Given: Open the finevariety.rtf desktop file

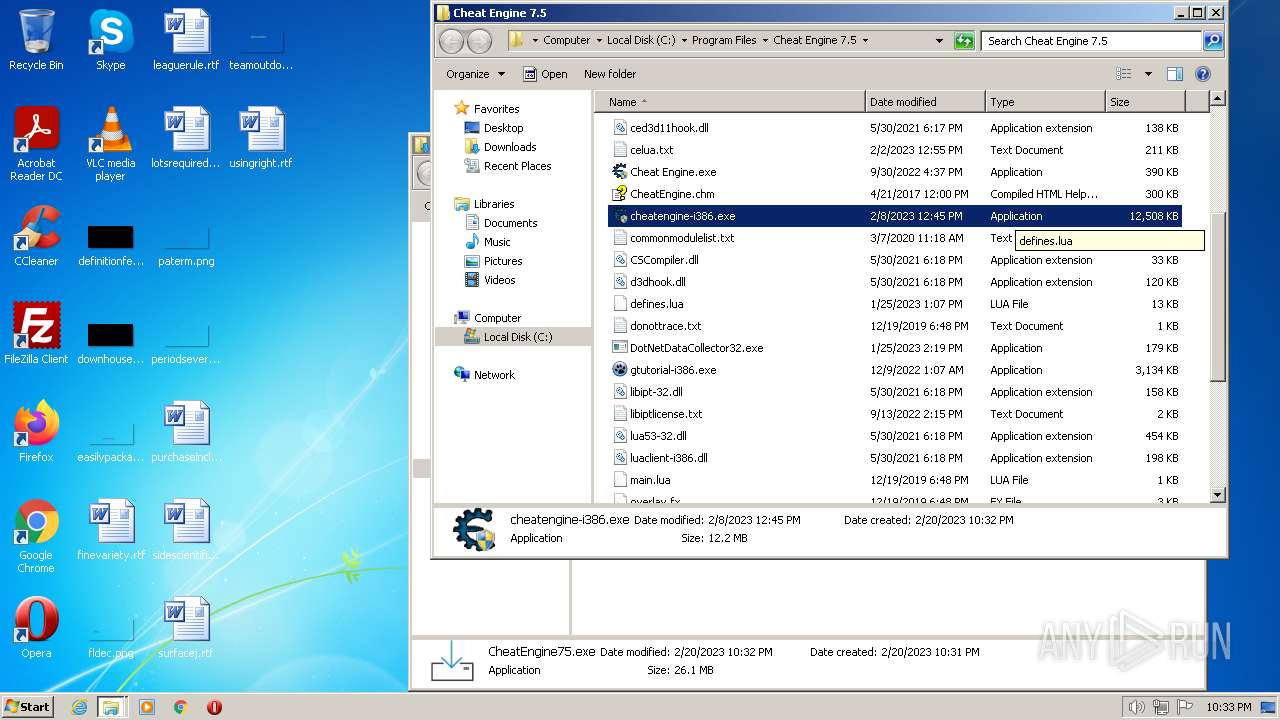Looking at the screenshot, I should pyautogui.click(x=111, y=530).
